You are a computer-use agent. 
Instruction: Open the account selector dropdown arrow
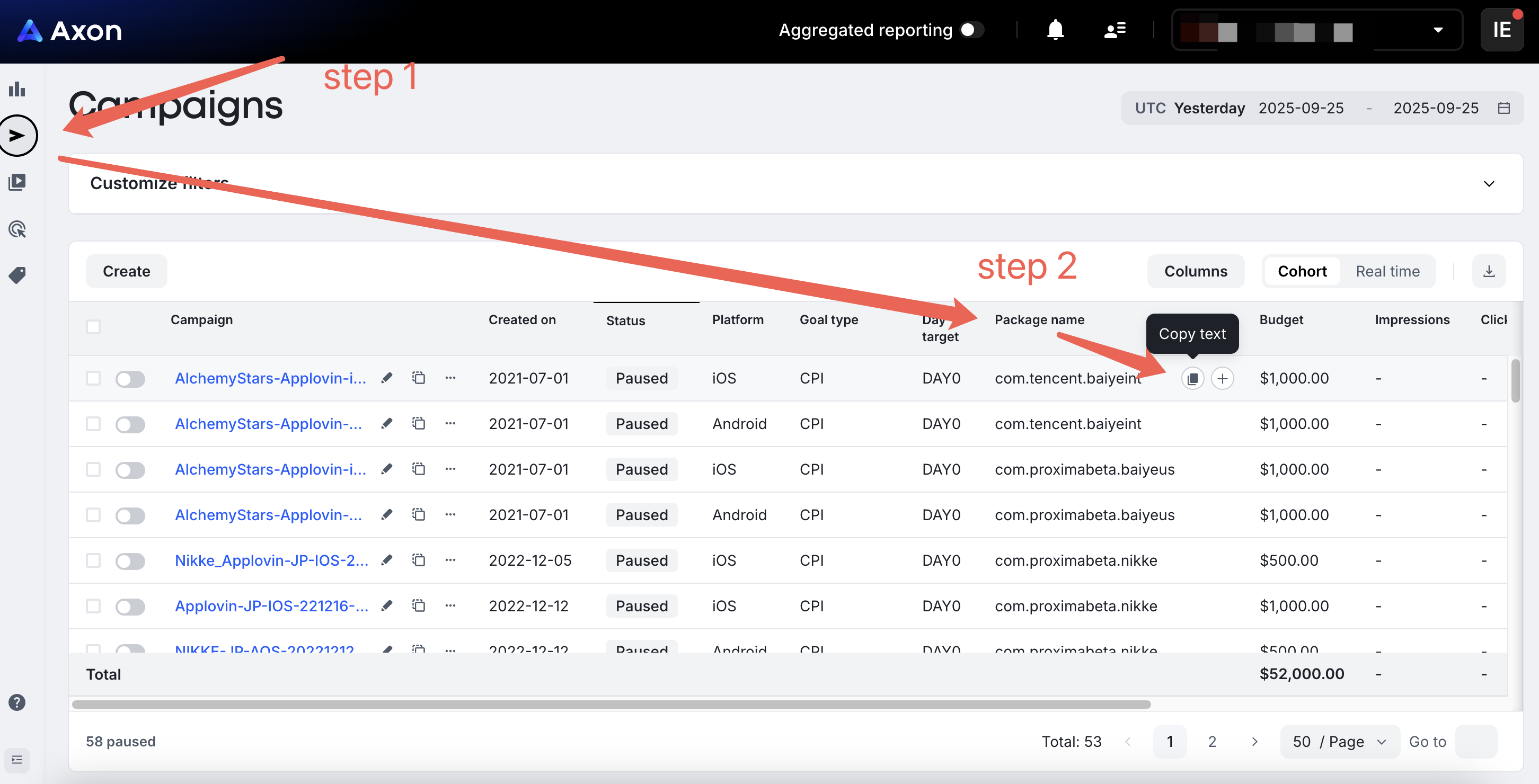tap(1438, 30)
